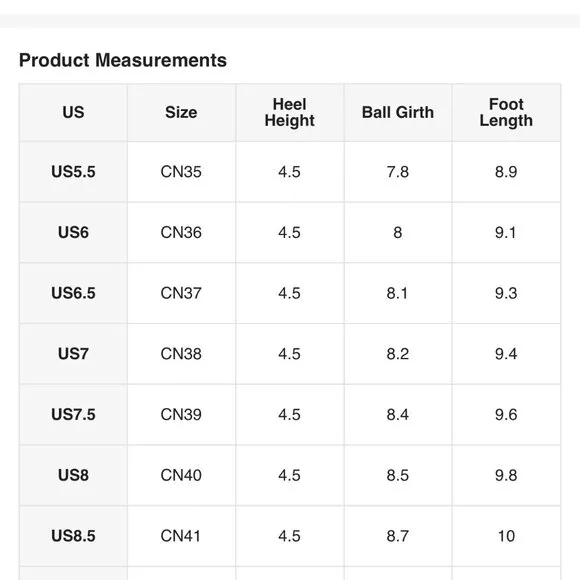Select the US column header
The width and height of the screenshot is (580, 580).
[x=73, y=112]
